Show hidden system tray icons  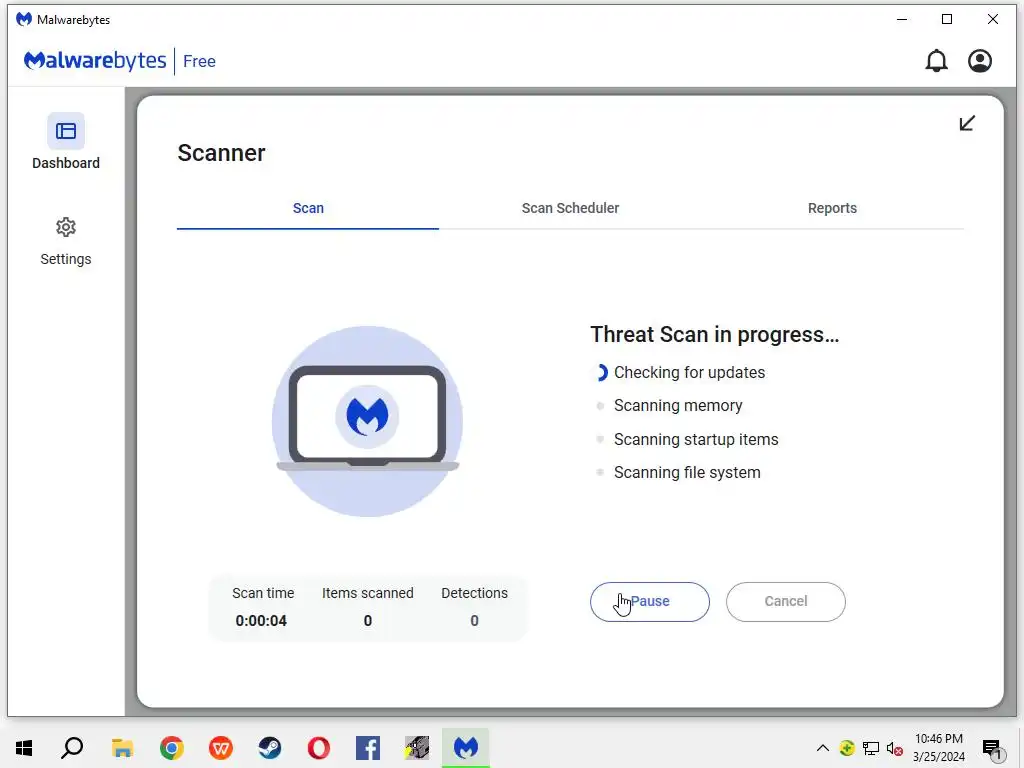(823, 748)
